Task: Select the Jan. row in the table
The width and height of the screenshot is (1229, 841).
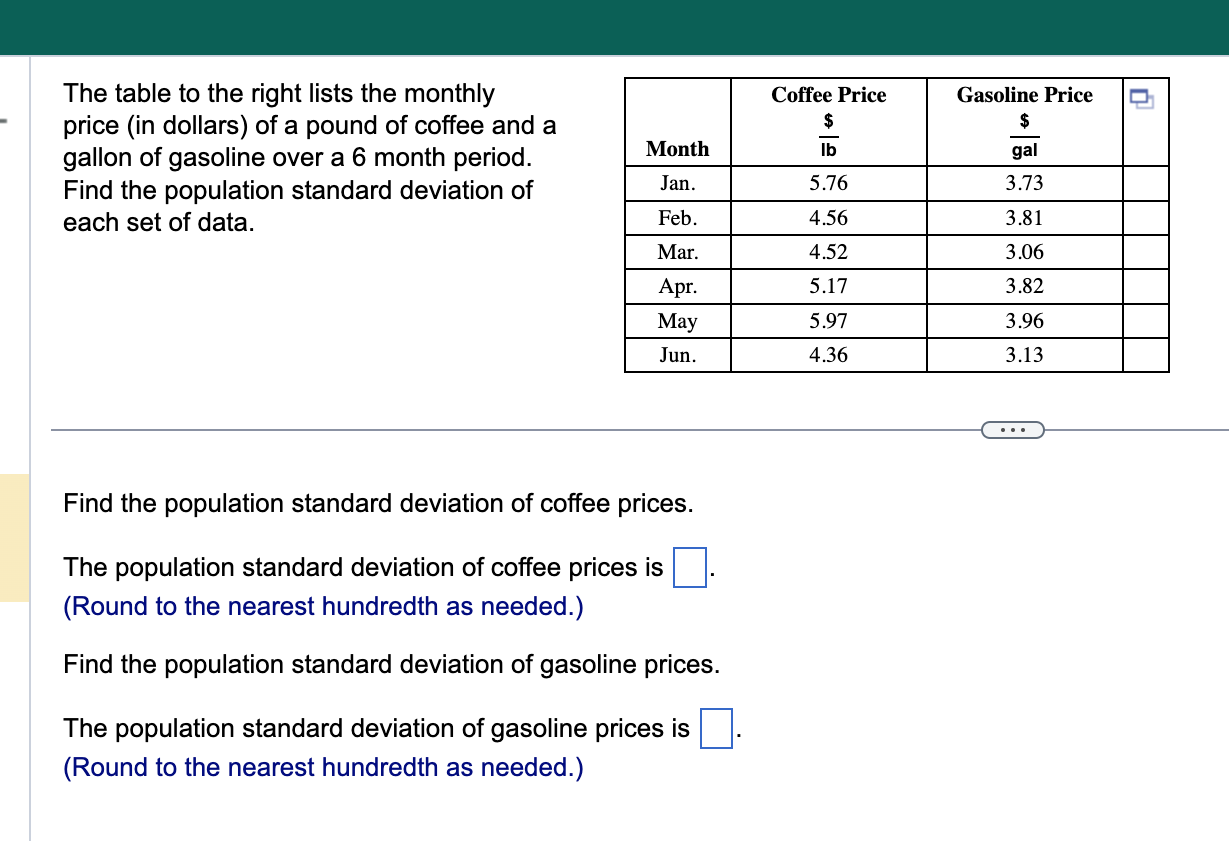Action: (x=677, y=183)
